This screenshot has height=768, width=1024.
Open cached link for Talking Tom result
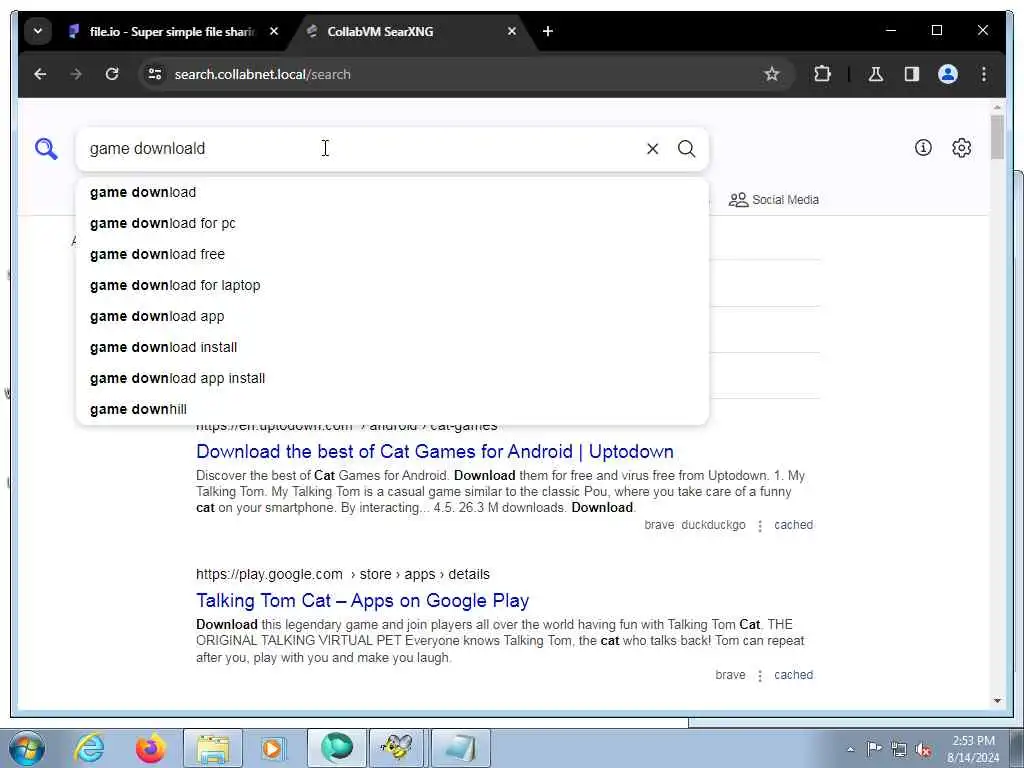(793, 675)
